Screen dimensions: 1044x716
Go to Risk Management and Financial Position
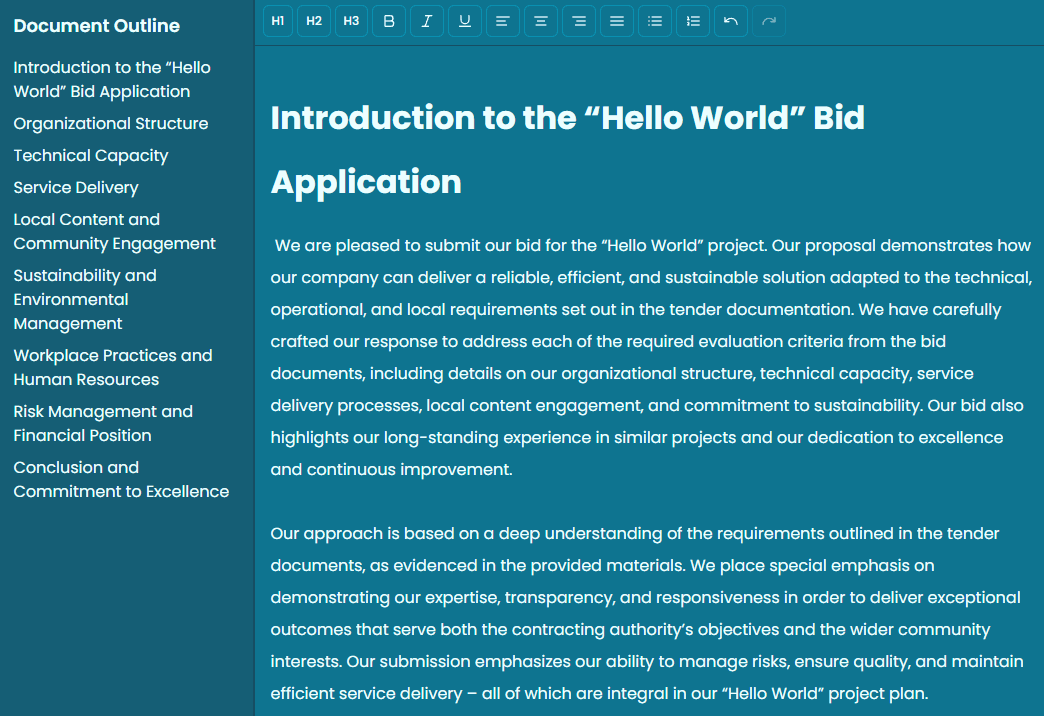103,423
